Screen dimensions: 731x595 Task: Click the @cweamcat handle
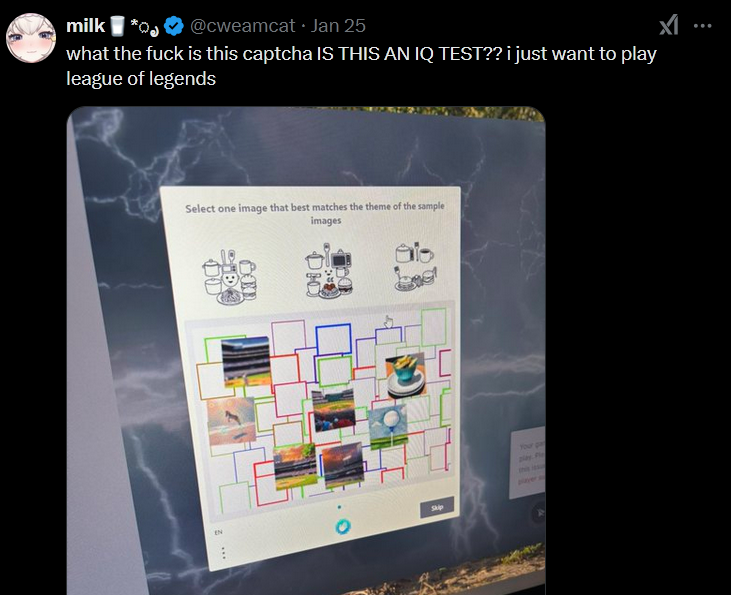[x=242, y=26]
